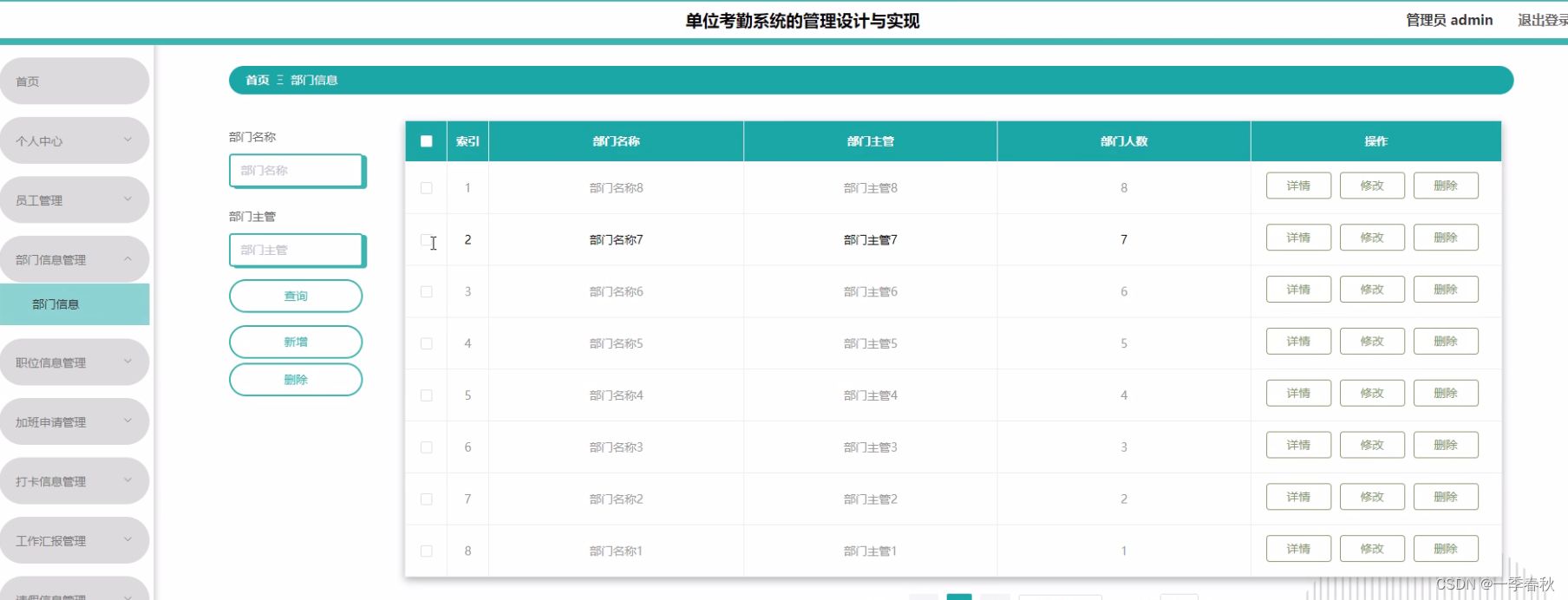Click 删除 for 部门名称1

[1446, 549]
